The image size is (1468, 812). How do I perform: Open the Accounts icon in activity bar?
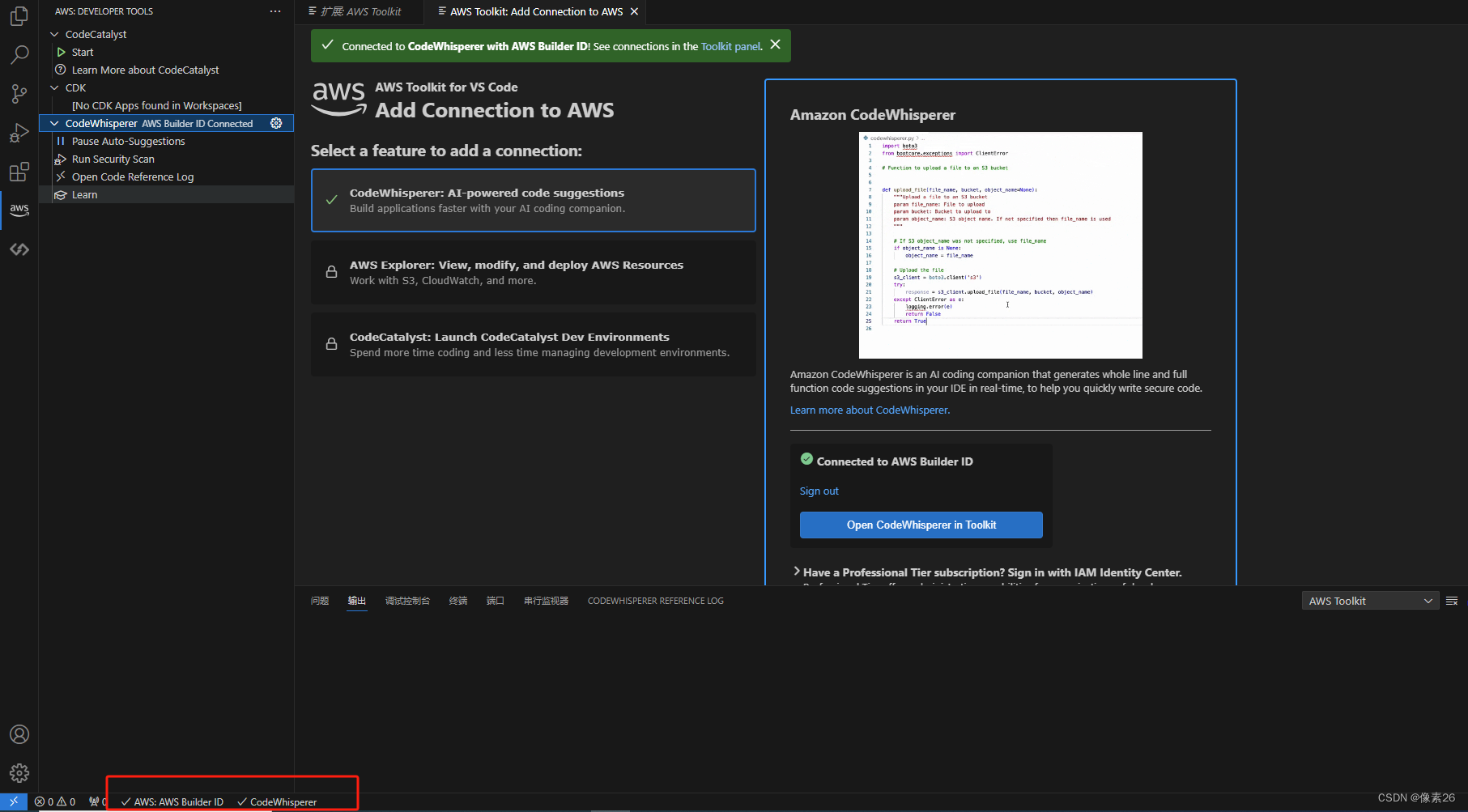tap(19, 734)
